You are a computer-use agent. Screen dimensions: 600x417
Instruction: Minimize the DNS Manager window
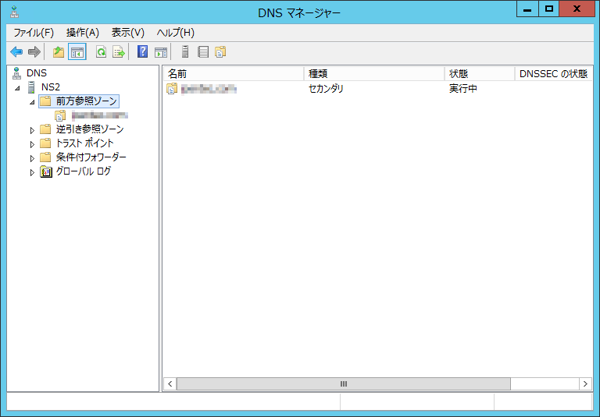click(527, 9)
